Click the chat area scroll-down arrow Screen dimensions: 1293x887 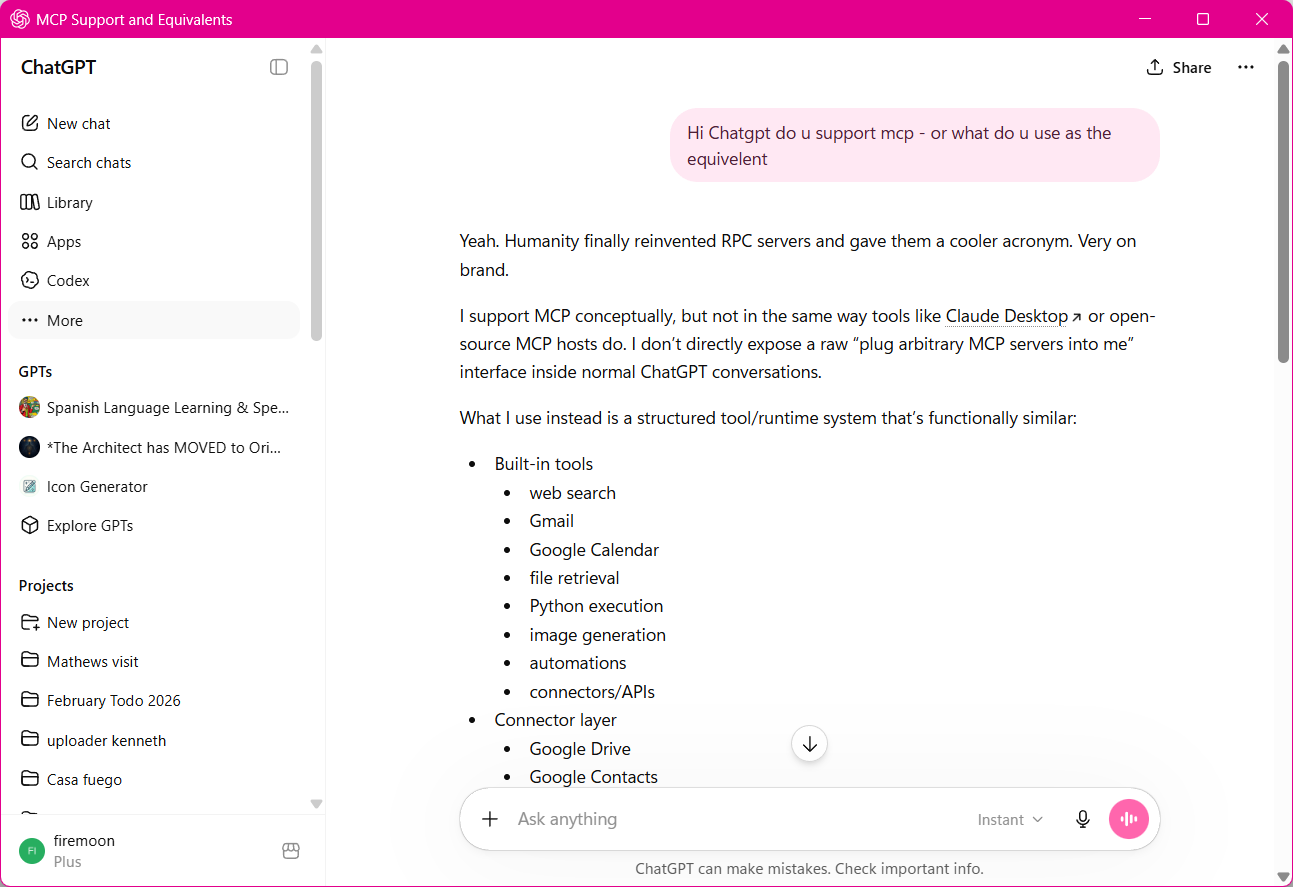(x=1284, y=877)
